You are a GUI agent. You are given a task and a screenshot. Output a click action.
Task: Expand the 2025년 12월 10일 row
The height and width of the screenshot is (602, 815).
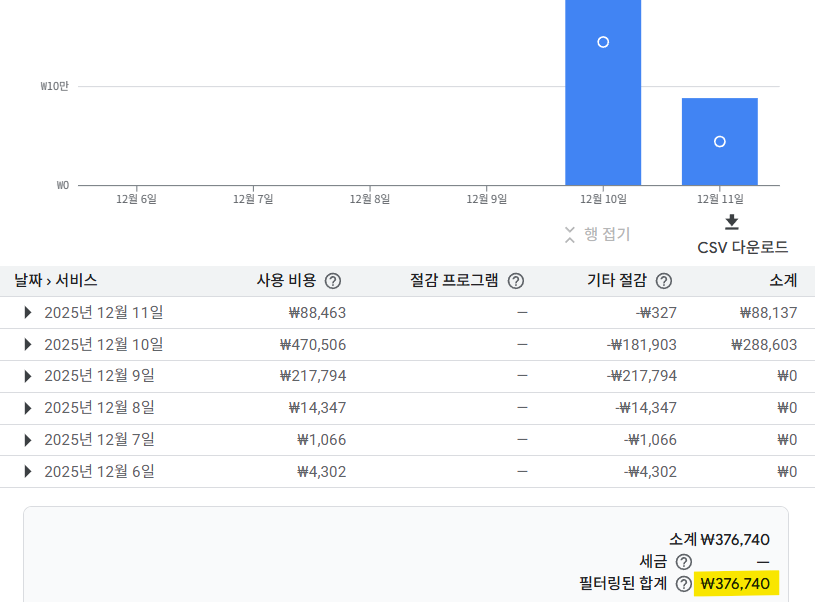click(x=28, y=345)
